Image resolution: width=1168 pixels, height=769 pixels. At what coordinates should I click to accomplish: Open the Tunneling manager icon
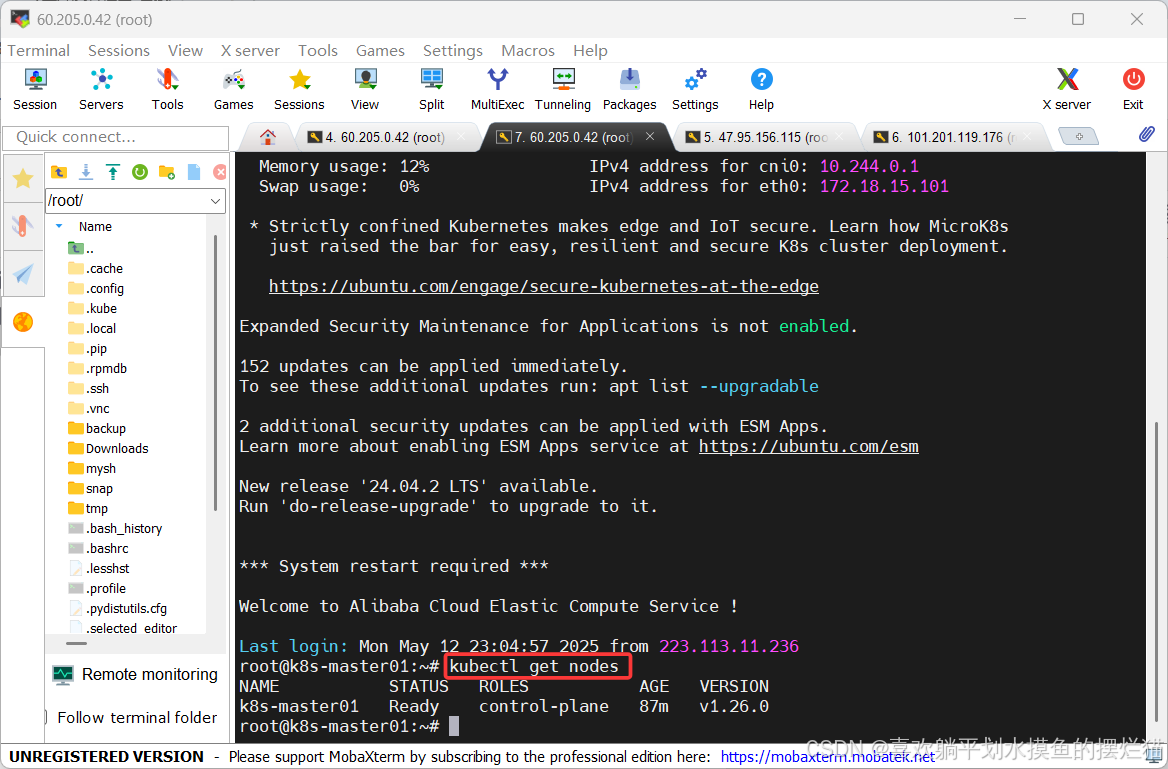pyautogui.click(x=563, y=89)
